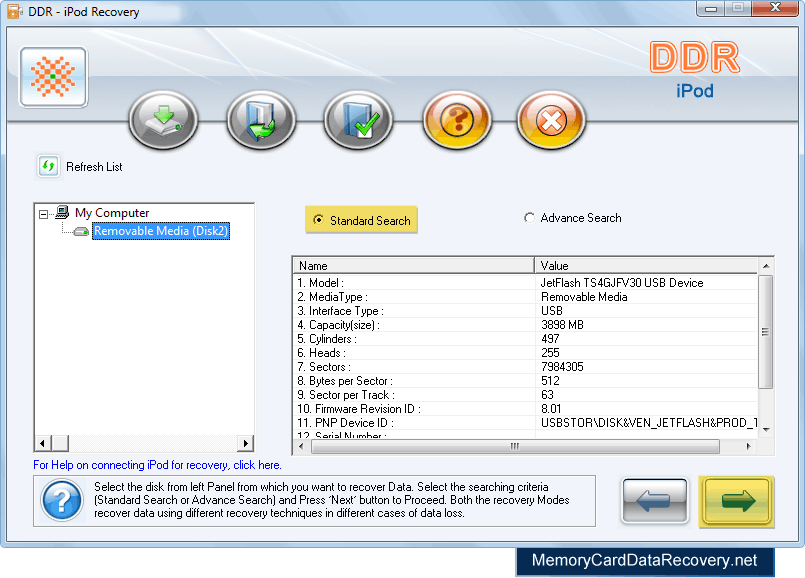Click the tree panel's right scroll arrow
This screenshot has height=578, width=805.
[245, 443]
